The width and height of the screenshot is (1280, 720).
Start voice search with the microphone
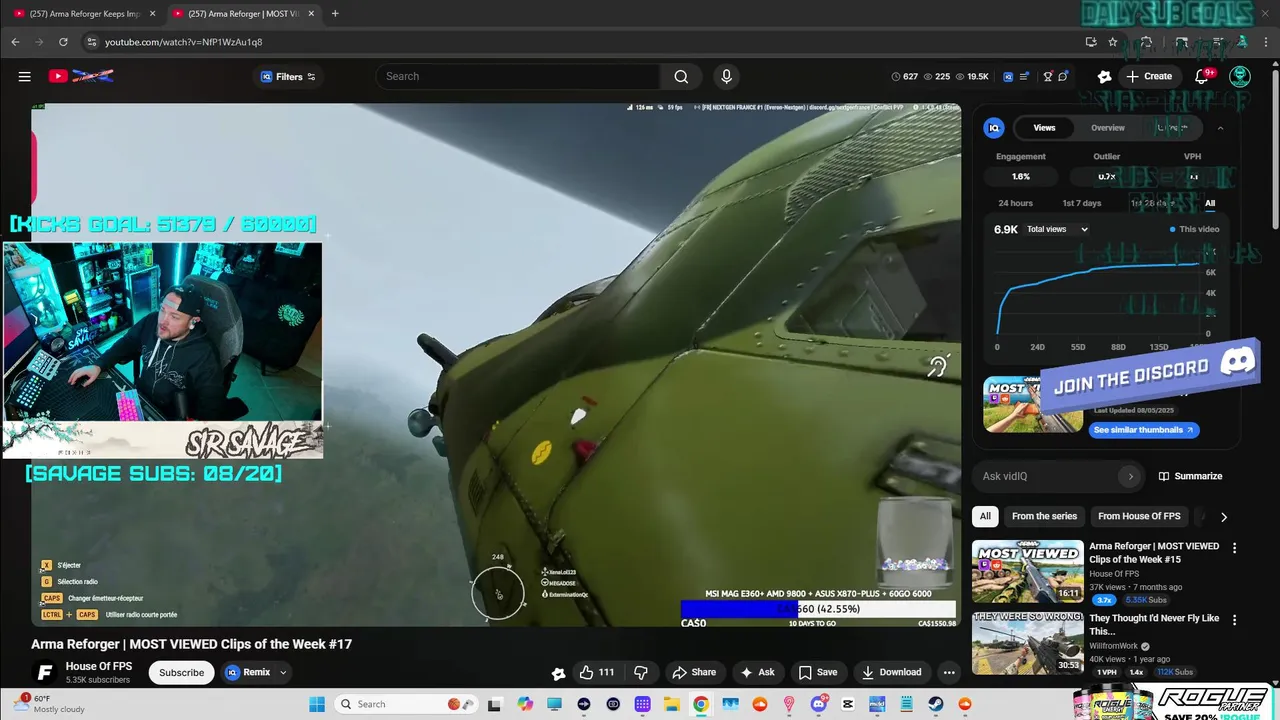click(726, 76)
